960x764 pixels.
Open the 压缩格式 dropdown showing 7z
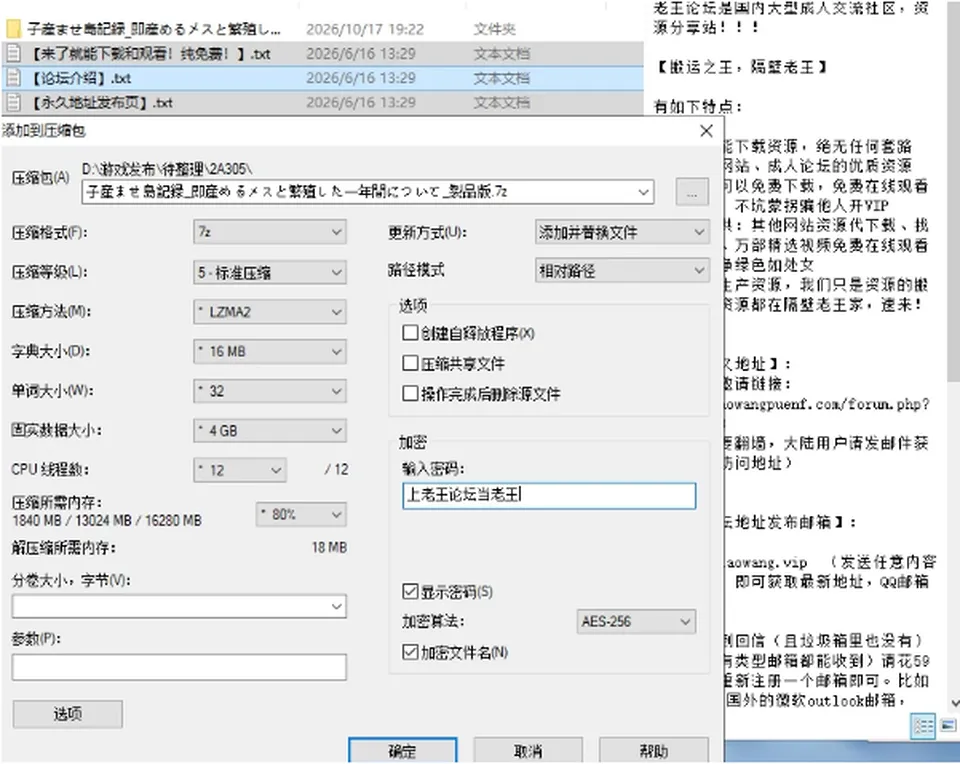[270, 232]
